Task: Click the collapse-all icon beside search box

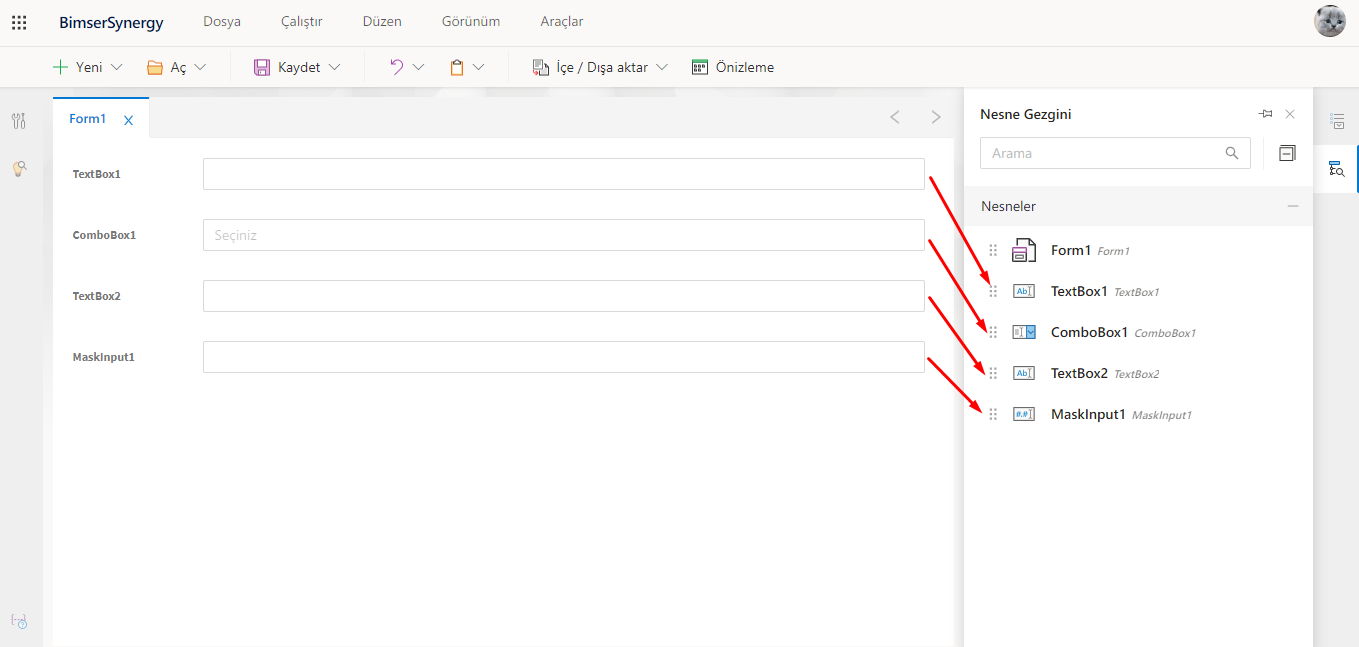Action: point(1287,153)
